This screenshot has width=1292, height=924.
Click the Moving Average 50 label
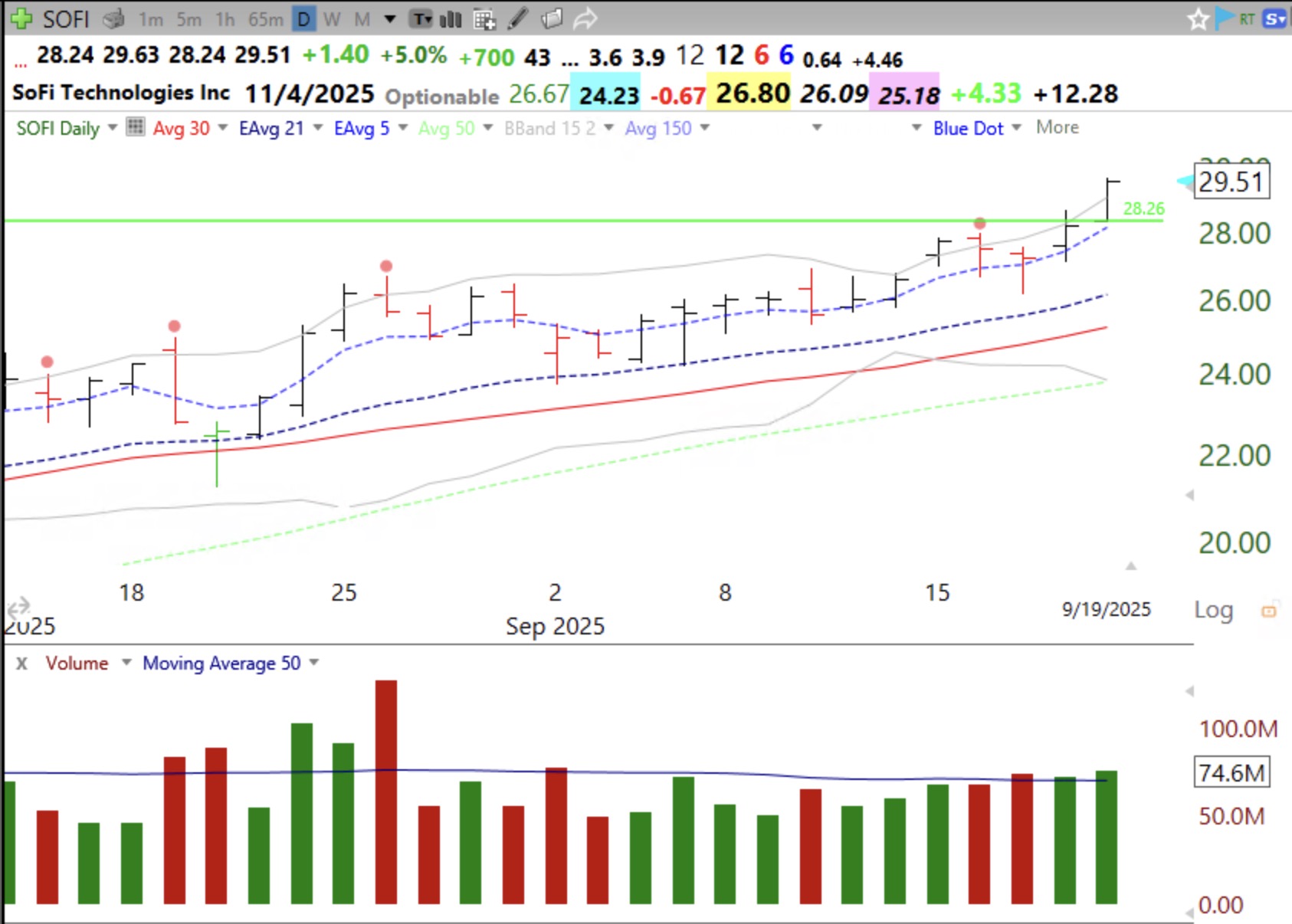[221, 664]
